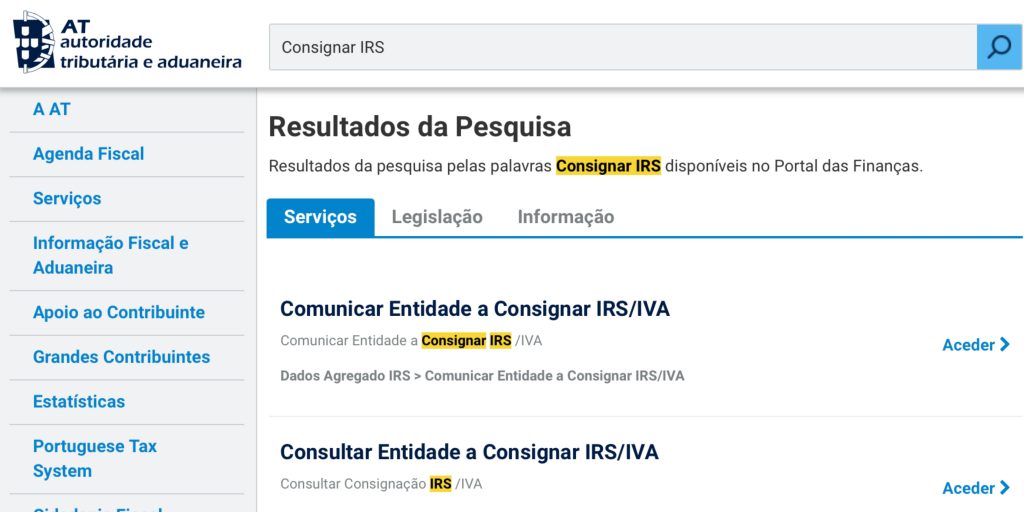Image resolution: width=1024 pixels, height=512 pixels.
Task: Navigate to Grandes Contribuintes in sidebar
Action: [121, 357]
